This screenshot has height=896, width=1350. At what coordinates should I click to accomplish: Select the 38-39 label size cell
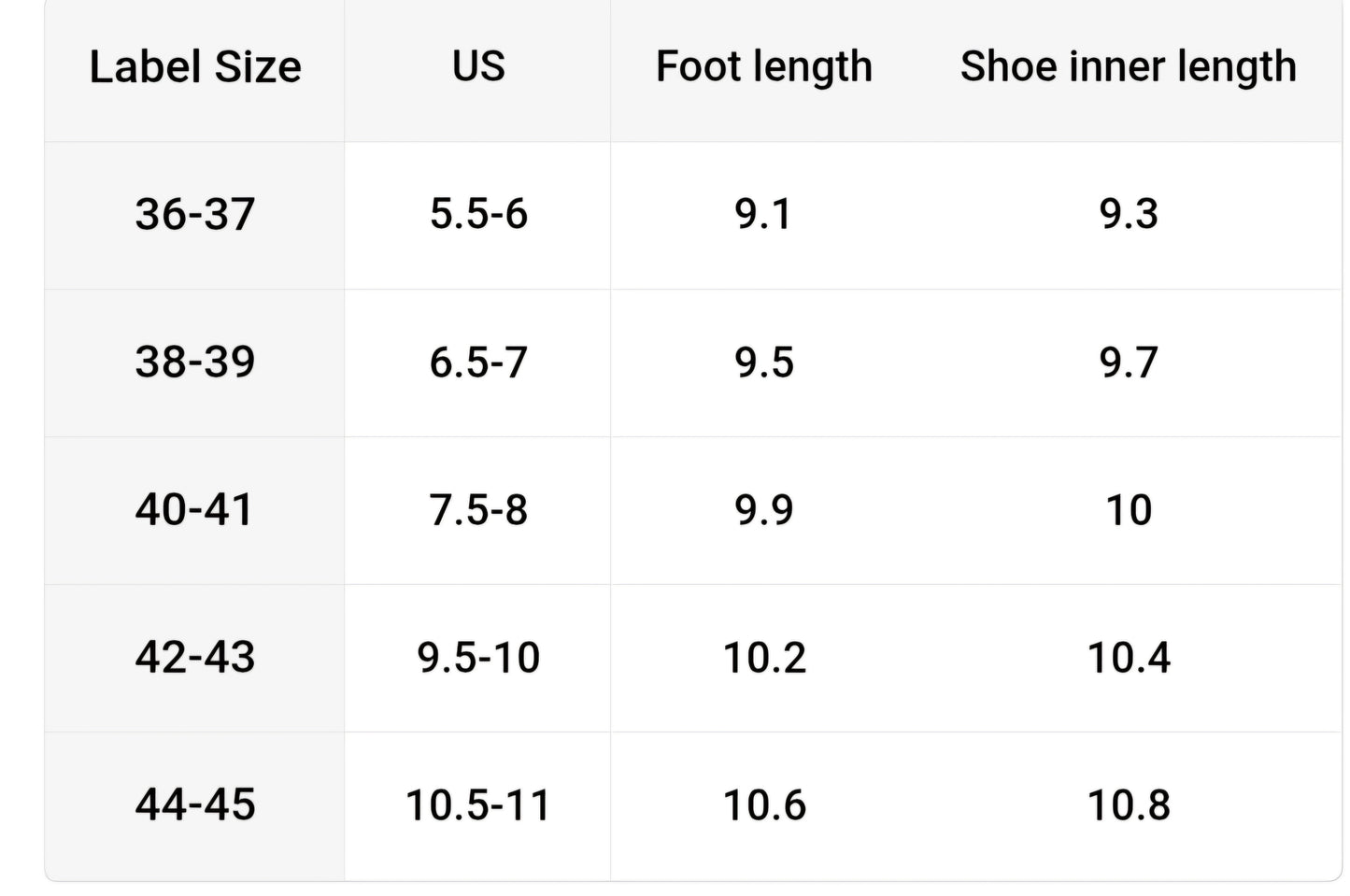[x=195, y=362]
